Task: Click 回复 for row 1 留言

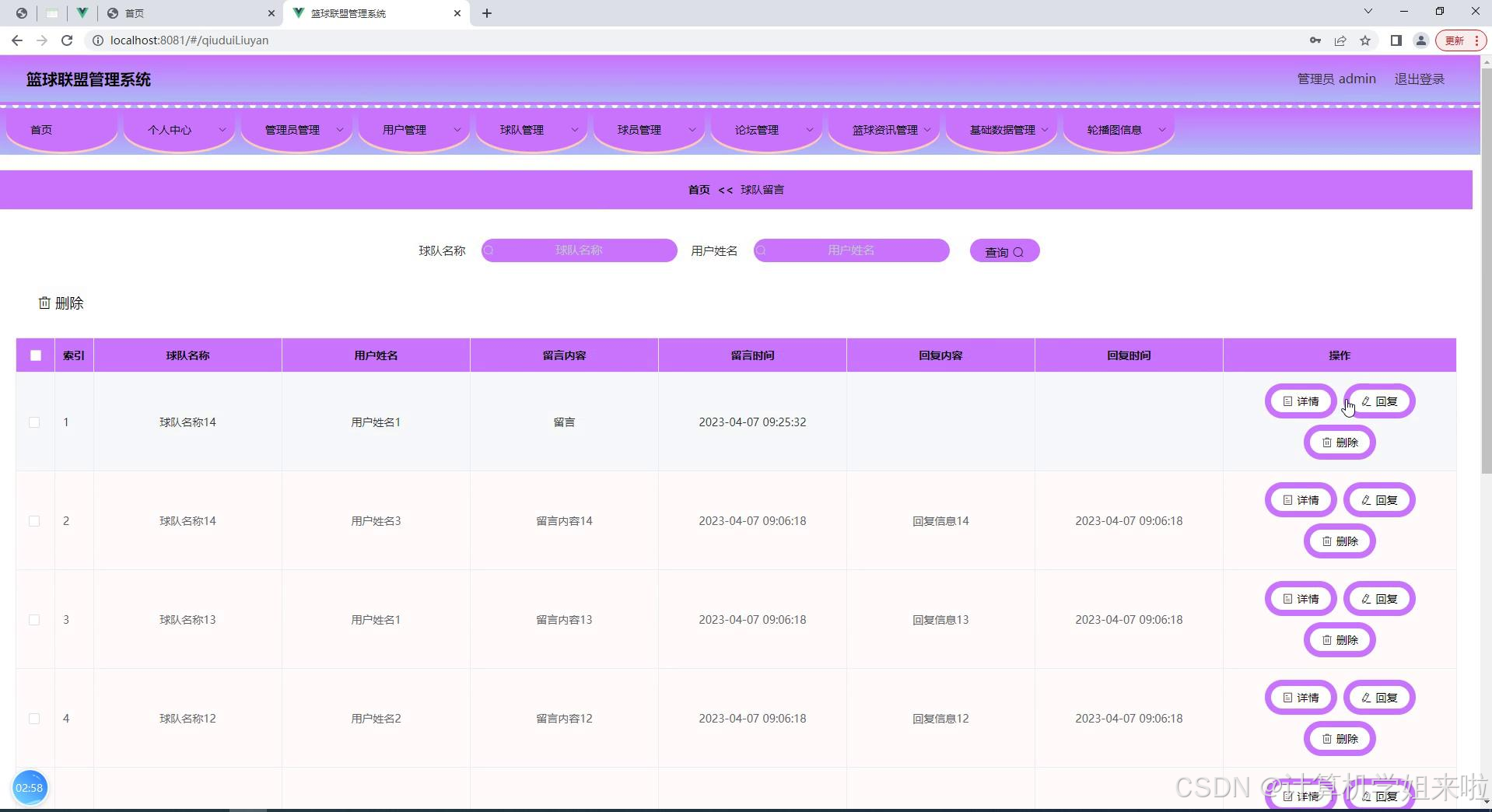Action: point(1379,401)
